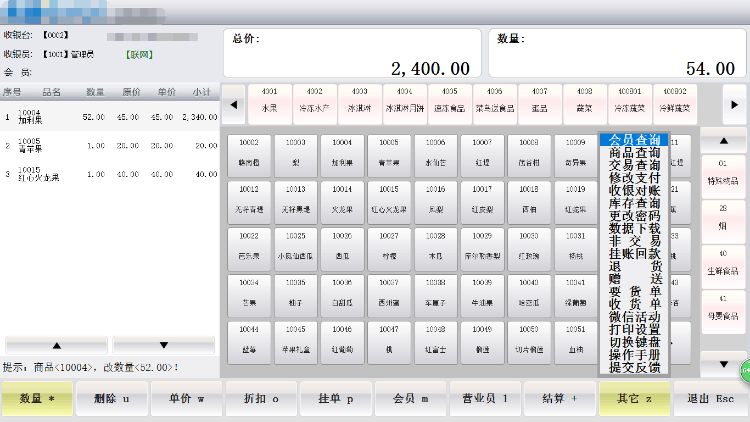Click the 联网 online status indicator
The height and width of the screenshot is (422, 750).
139,55
